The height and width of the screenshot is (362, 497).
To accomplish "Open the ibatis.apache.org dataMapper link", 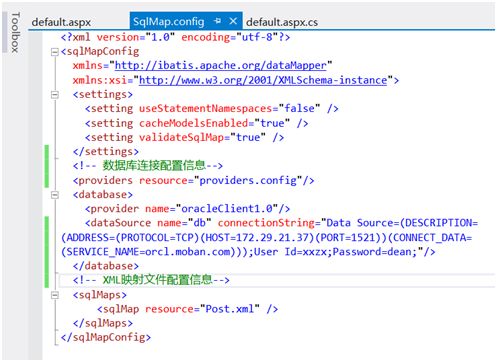I will [220, 65].
